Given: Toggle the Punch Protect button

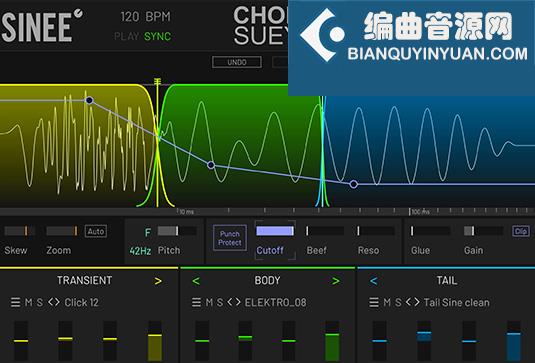Looking at the screenshot, I should [x=230, y=238].
